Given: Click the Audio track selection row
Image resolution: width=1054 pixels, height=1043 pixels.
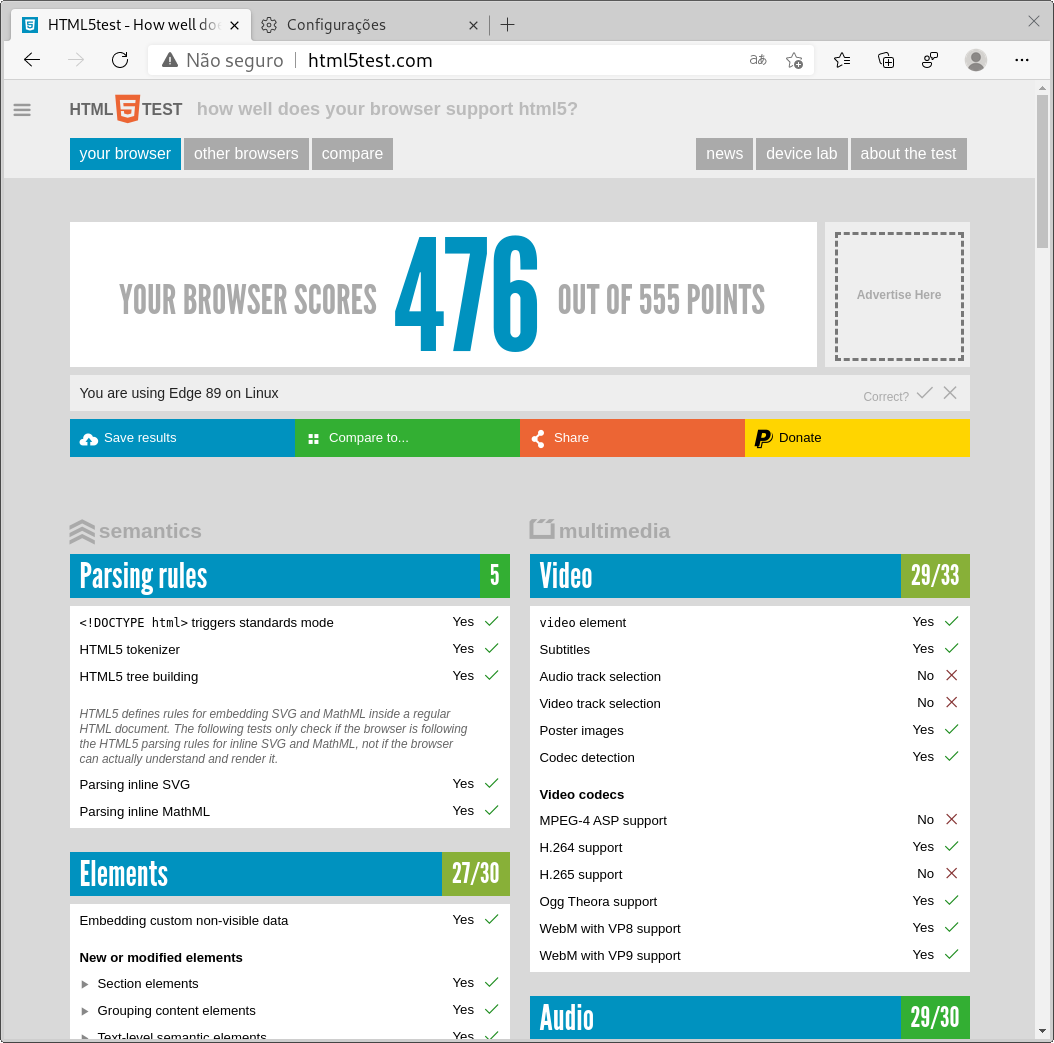Looking at the screenshot, I should (x=749, y=676).
